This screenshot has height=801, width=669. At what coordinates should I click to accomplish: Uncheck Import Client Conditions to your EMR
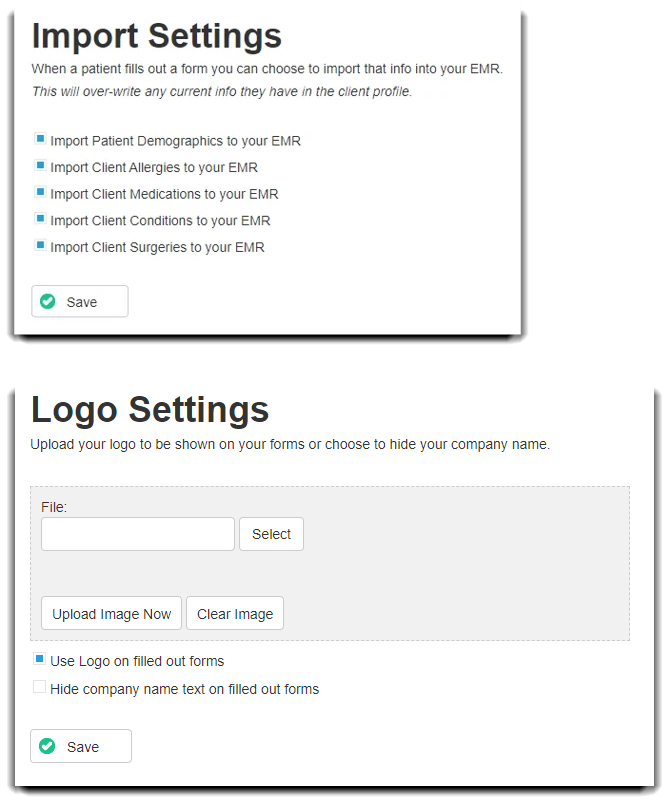click(40, 217)
